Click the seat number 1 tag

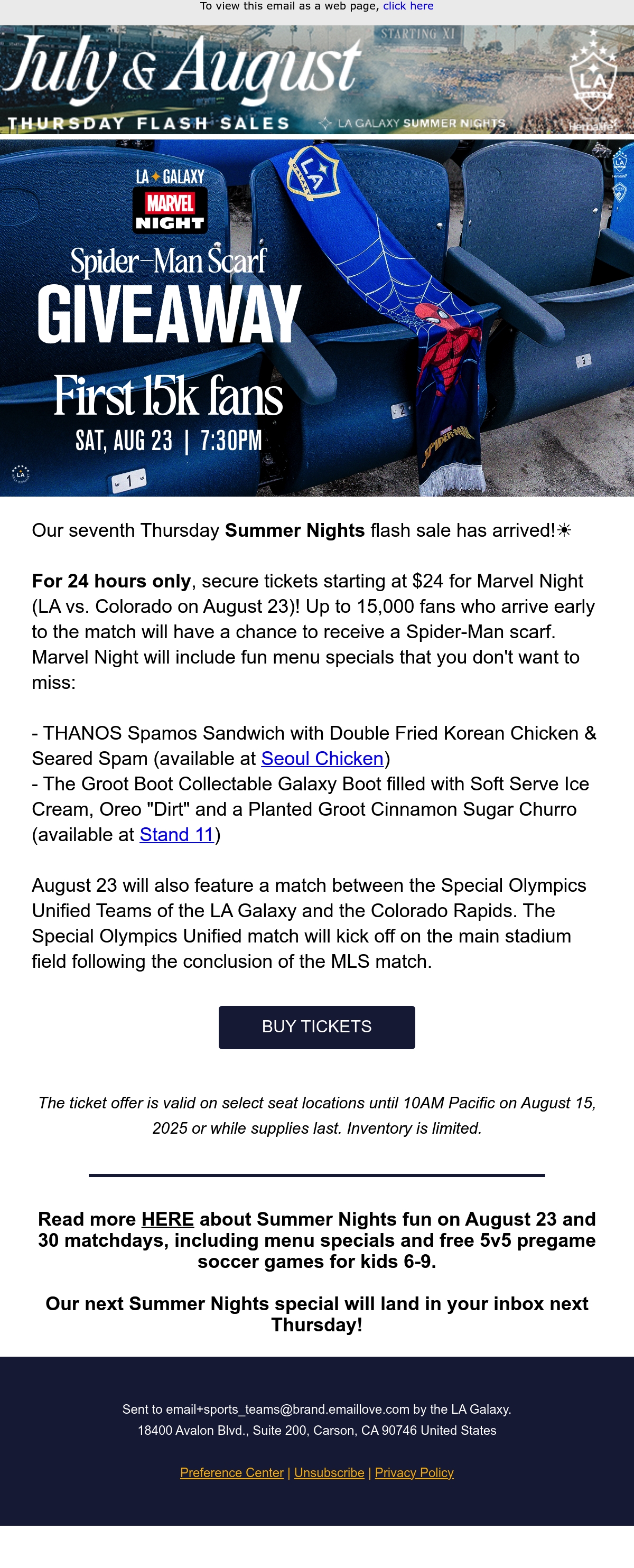[x=129, y=481]
